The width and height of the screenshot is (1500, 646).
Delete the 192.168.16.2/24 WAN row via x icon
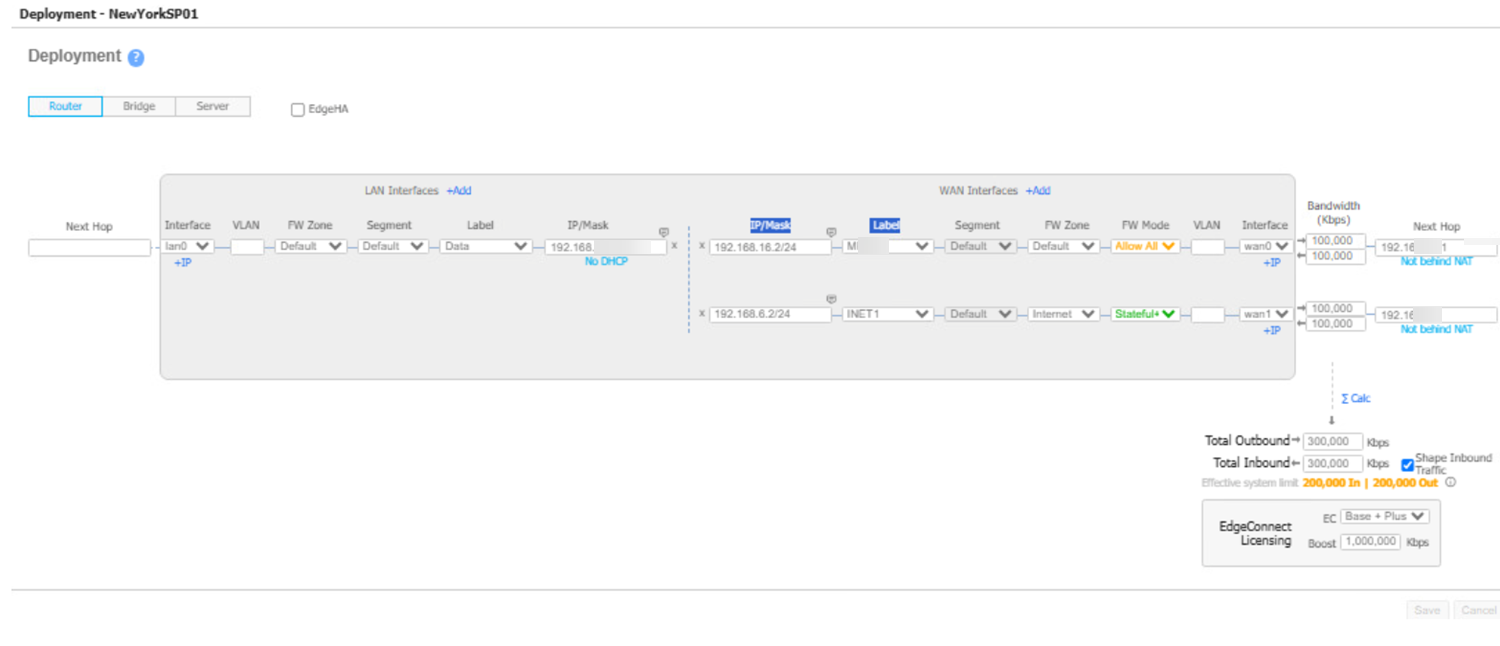(x=701, y=246)
